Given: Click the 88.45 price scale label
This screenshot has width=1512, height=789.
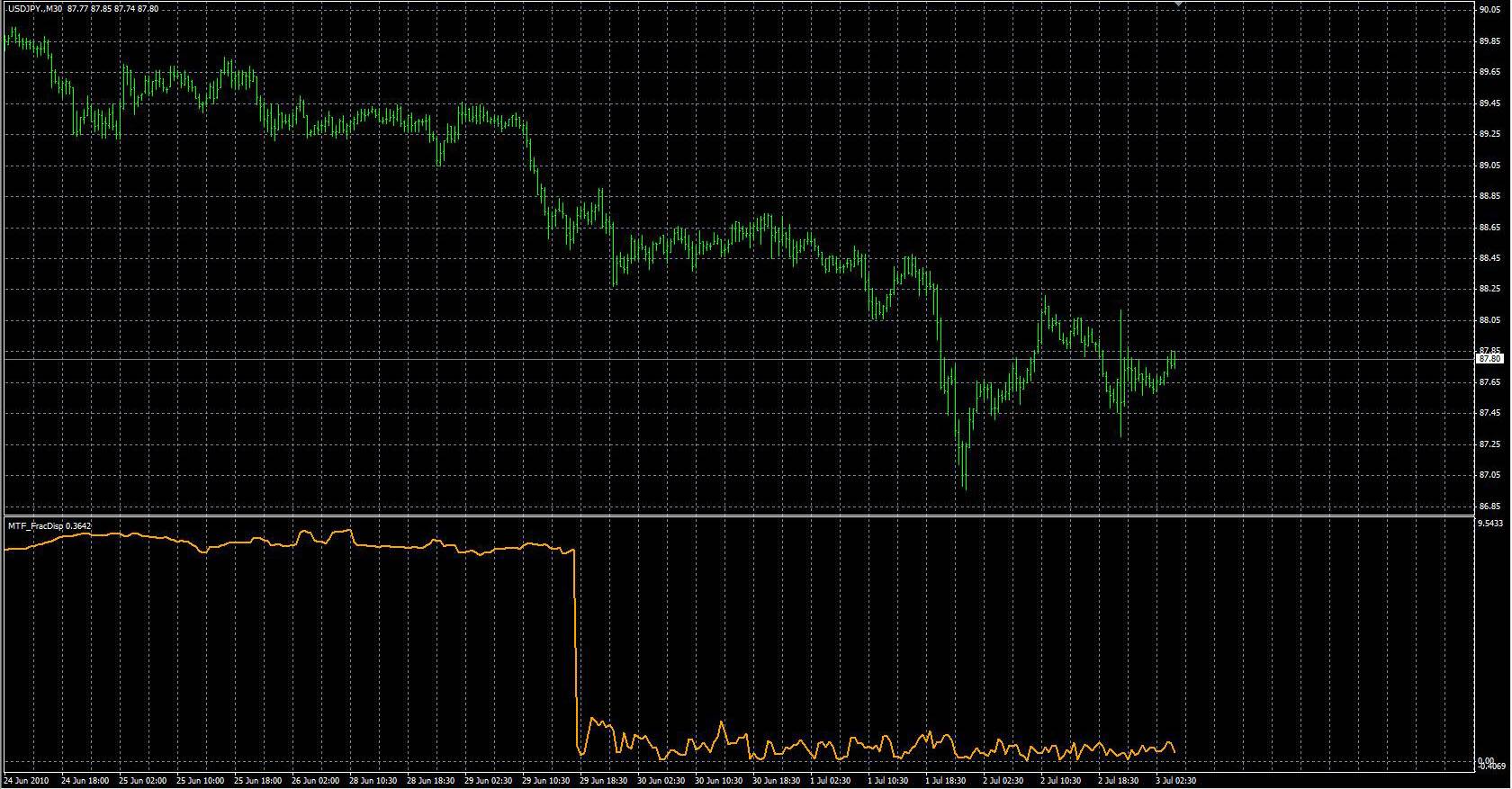Looking at the screenshot, I should [1489, 258].
